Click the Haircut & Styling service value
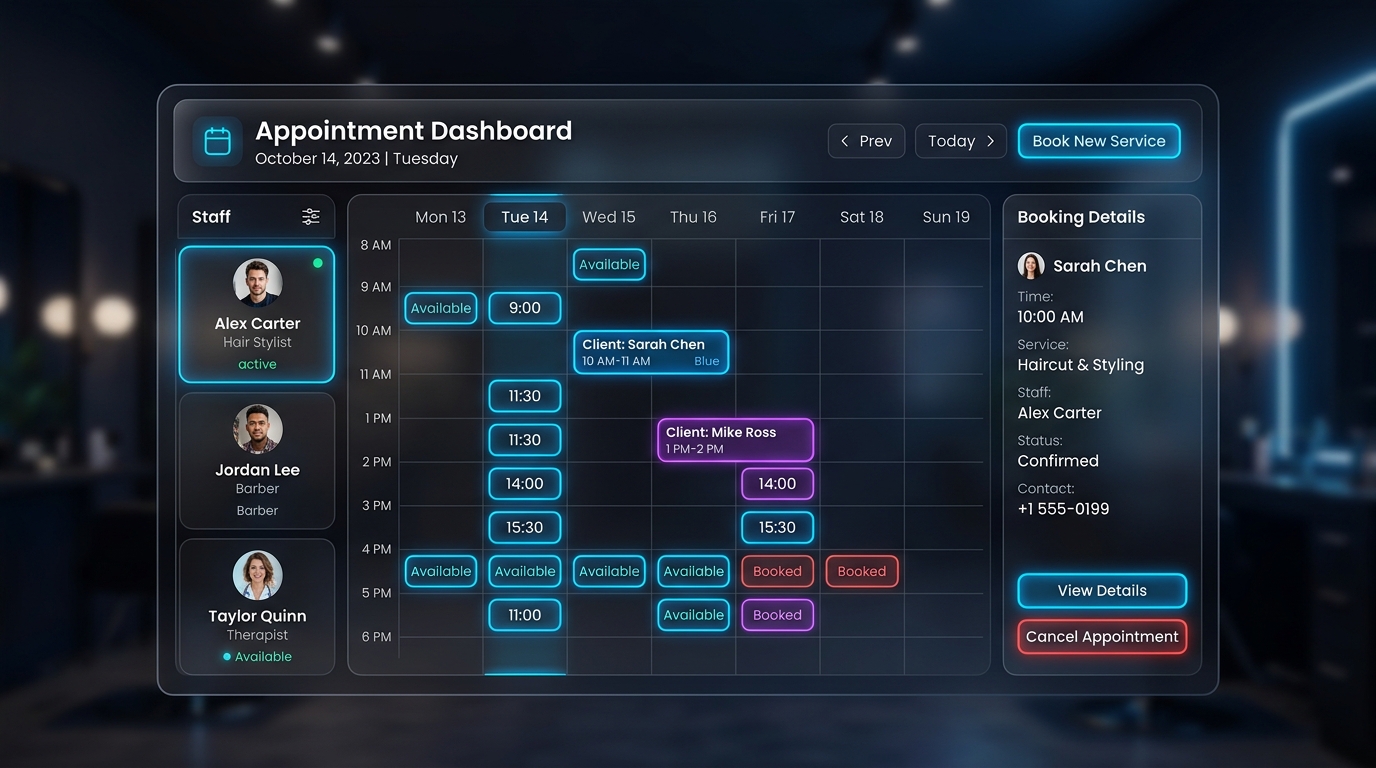Screen dimensions: 1376x768 coord(1080,365)
